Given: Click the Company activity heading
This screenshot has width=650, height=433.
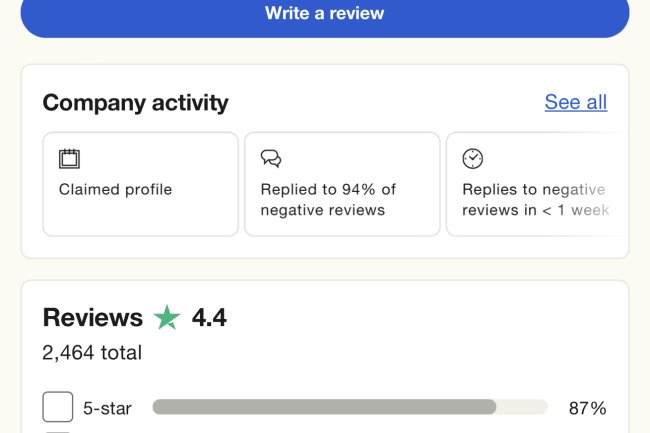Looking at the screenshot, I should click(x=135, y=102).
